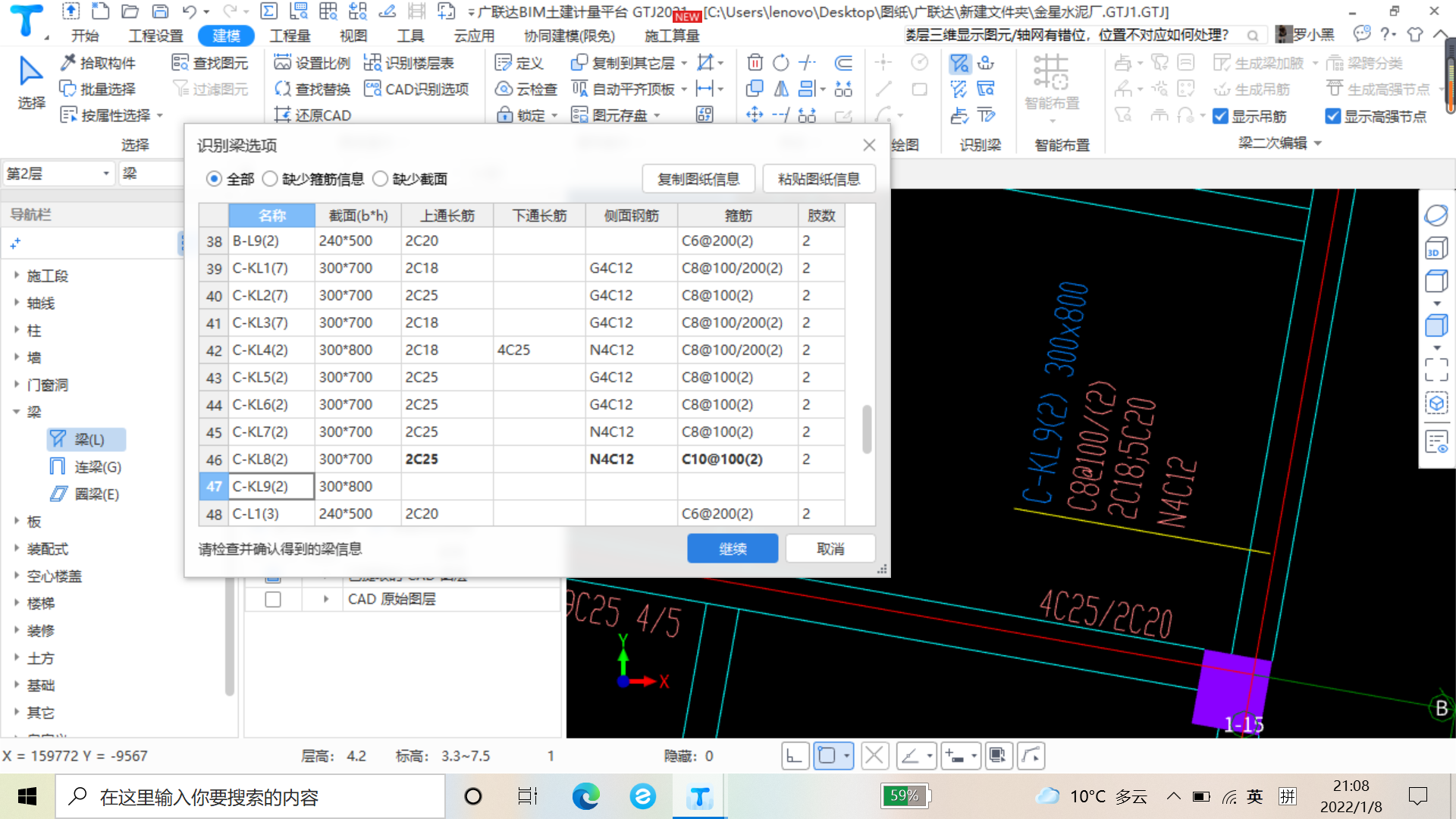The image size is (1456, 819).
Task: Open CAD识别选项
Action: coord(417,89)
